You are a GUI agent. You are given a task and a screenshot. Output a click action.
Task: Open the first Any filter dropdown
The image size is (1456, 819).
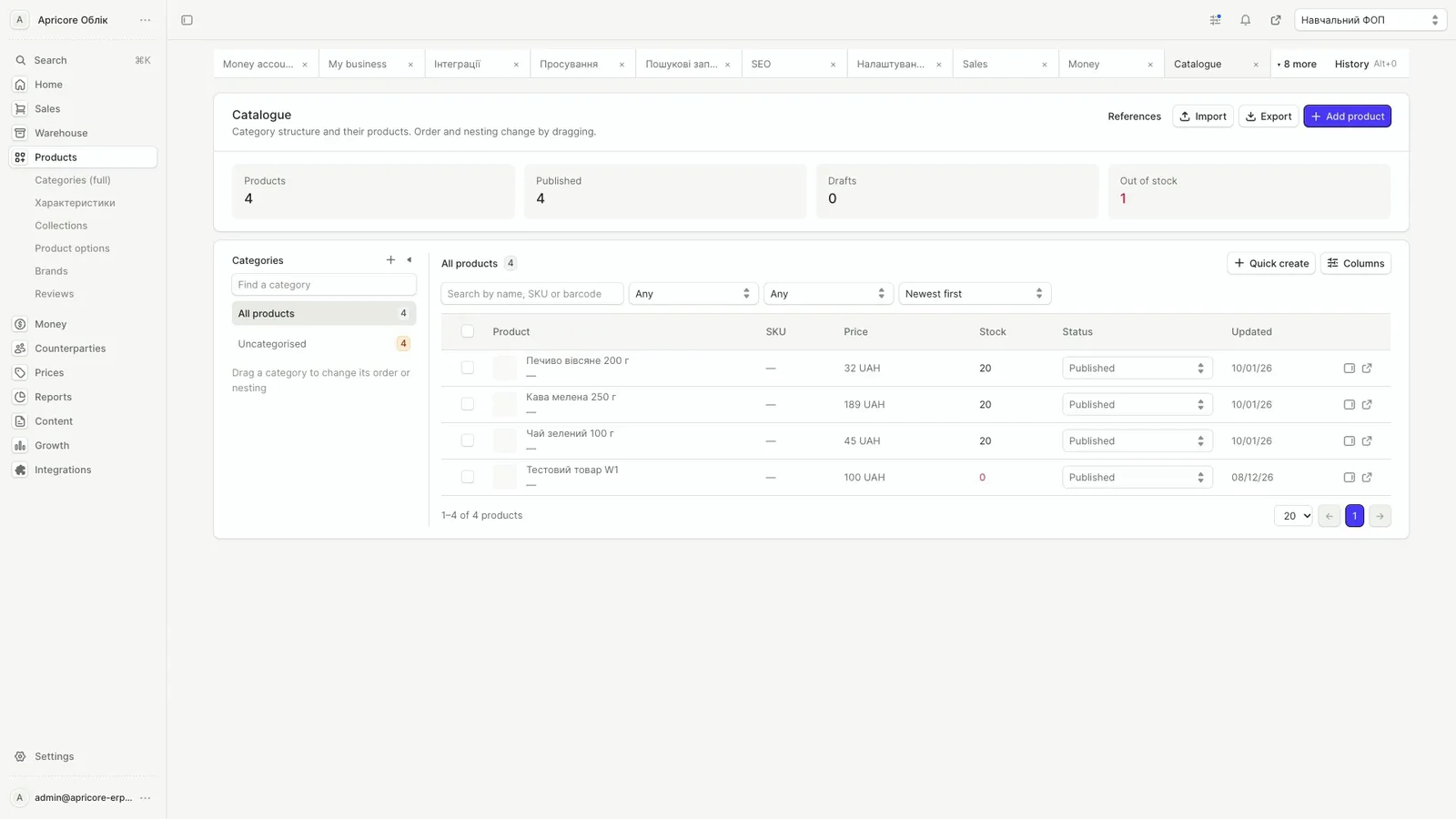(693, 294)
